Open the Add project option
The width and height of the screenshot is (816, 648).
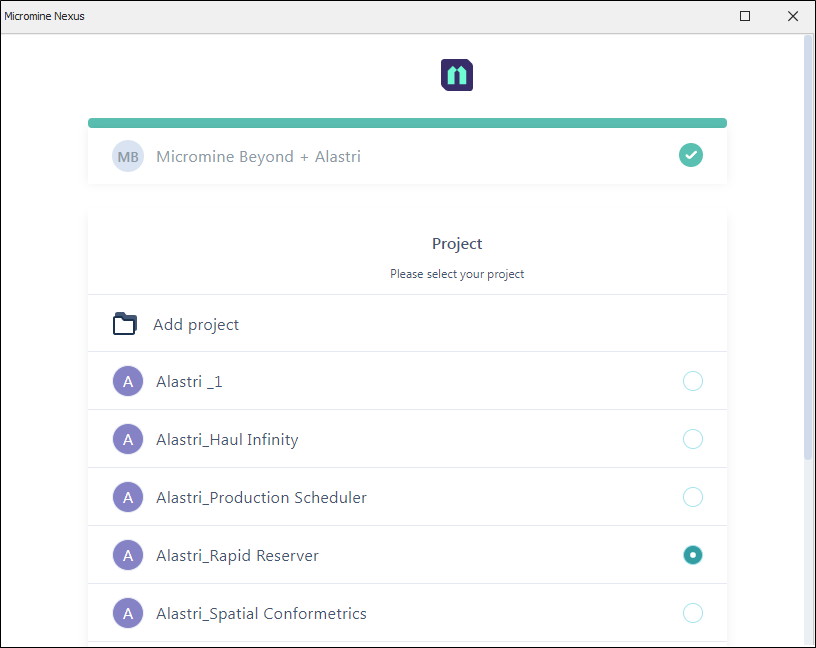pos(407,324)
